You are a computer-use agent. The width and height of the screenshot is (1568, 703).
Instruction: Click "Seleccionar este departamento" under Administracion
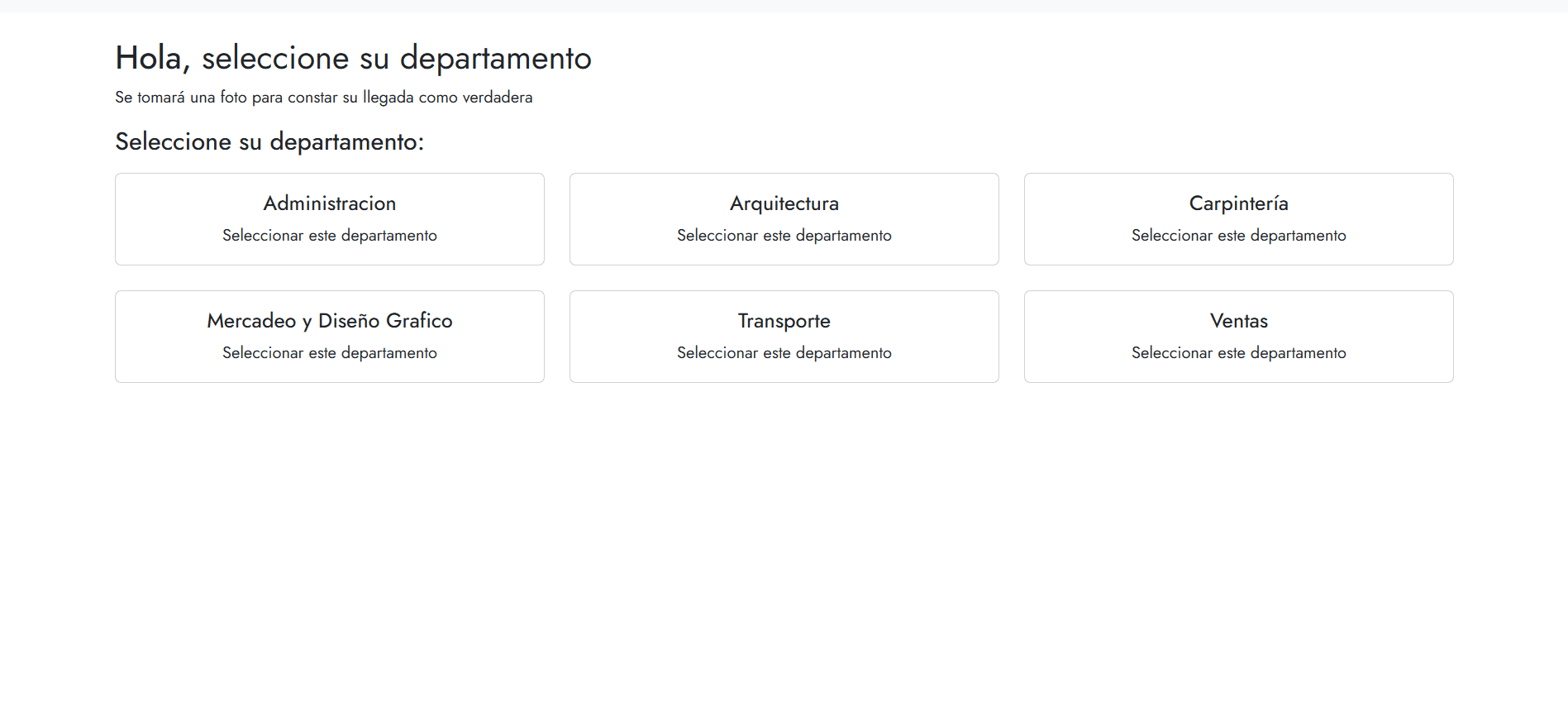point(329,236)
